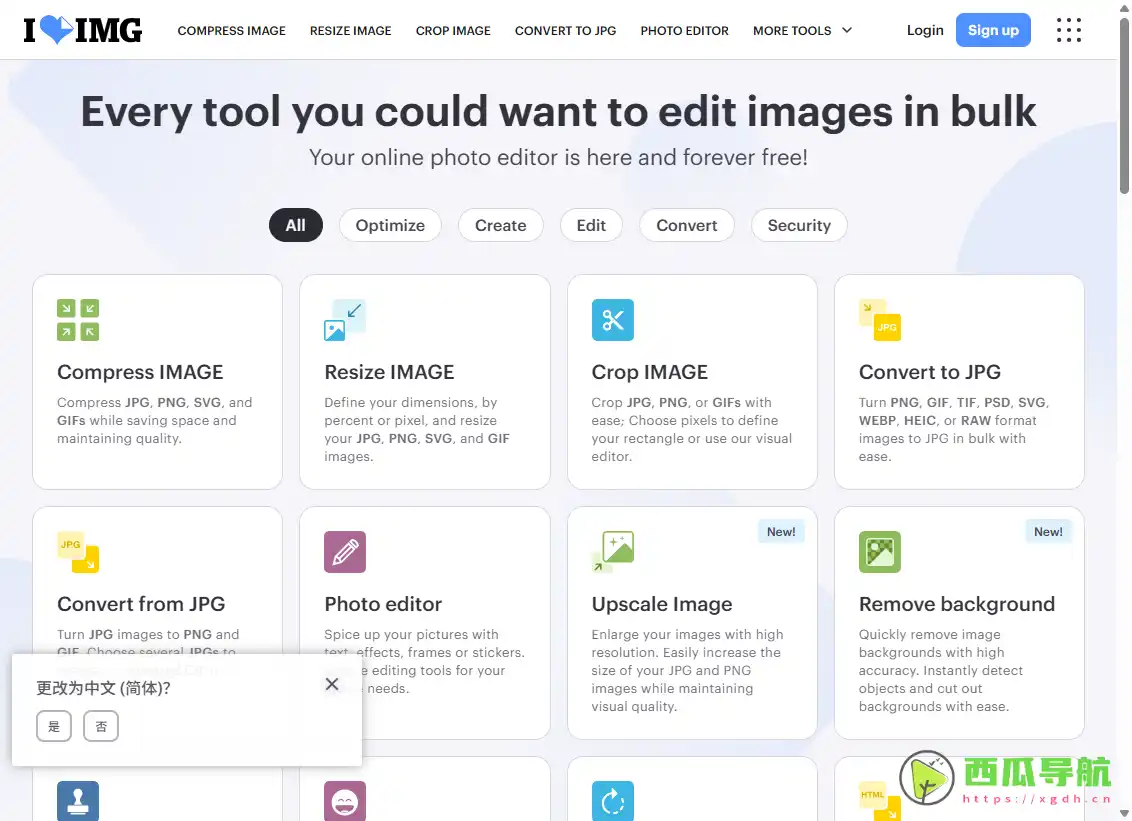Filter tools by Convert category
The width and height of the screenshot is (1132, 821).
tap(686, 225)
